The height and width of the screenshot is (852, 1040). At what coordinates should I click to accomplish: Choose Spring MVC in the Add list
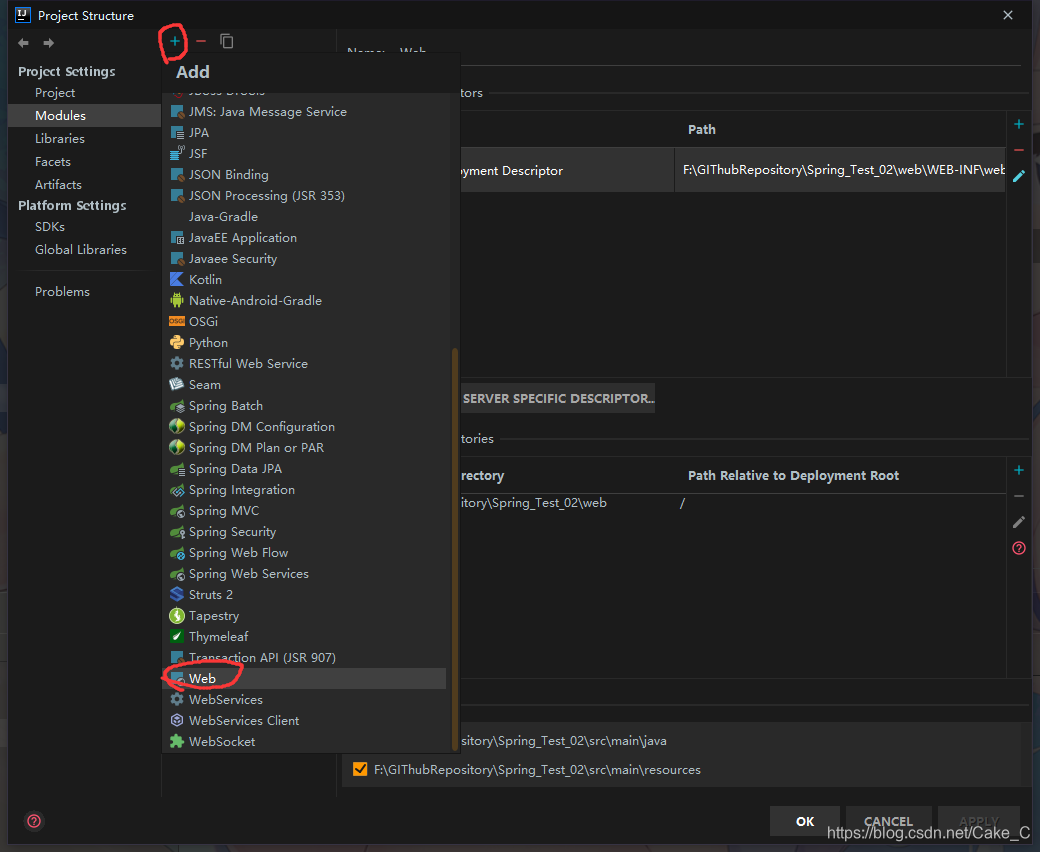click(x=305, y=511)
